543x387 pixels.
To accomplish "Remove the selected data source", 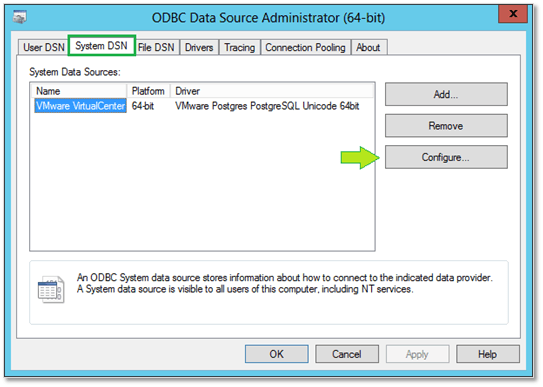I will (446, 126).
